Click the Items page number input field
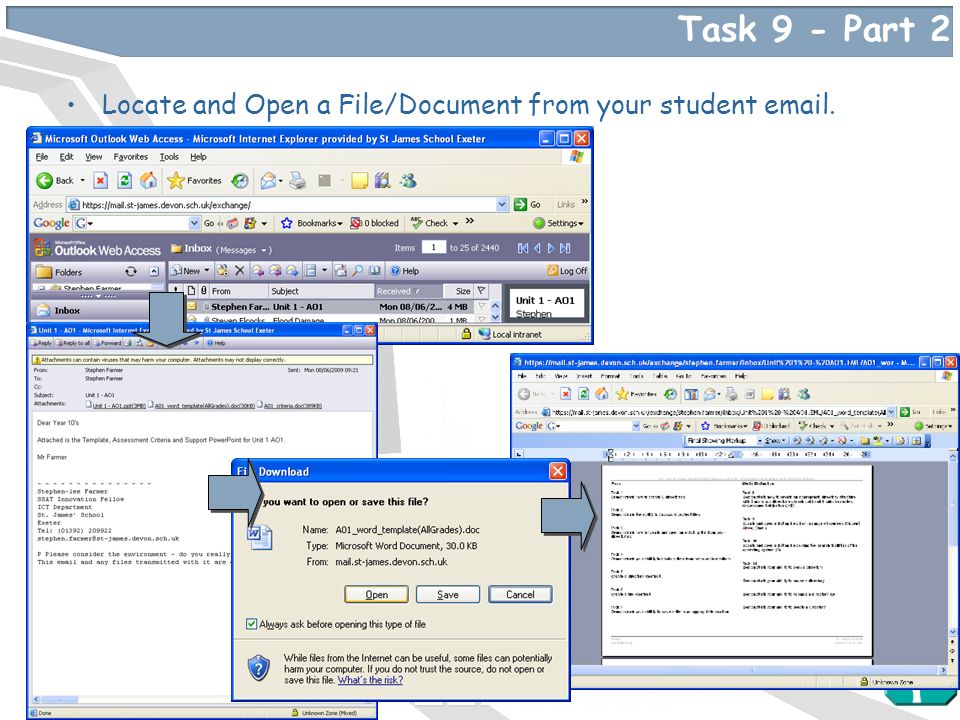This screenshot has height=720, width=960. click(433, 247)
